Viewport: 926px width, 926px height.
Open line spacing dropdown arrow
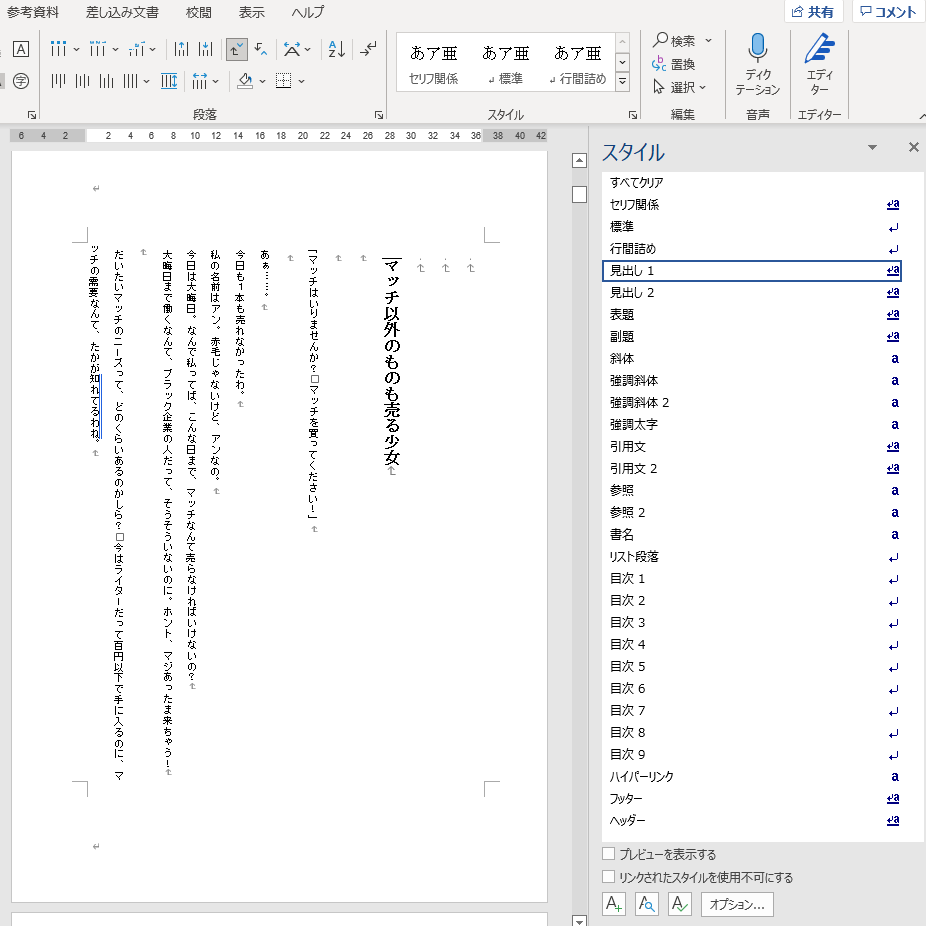216,81
